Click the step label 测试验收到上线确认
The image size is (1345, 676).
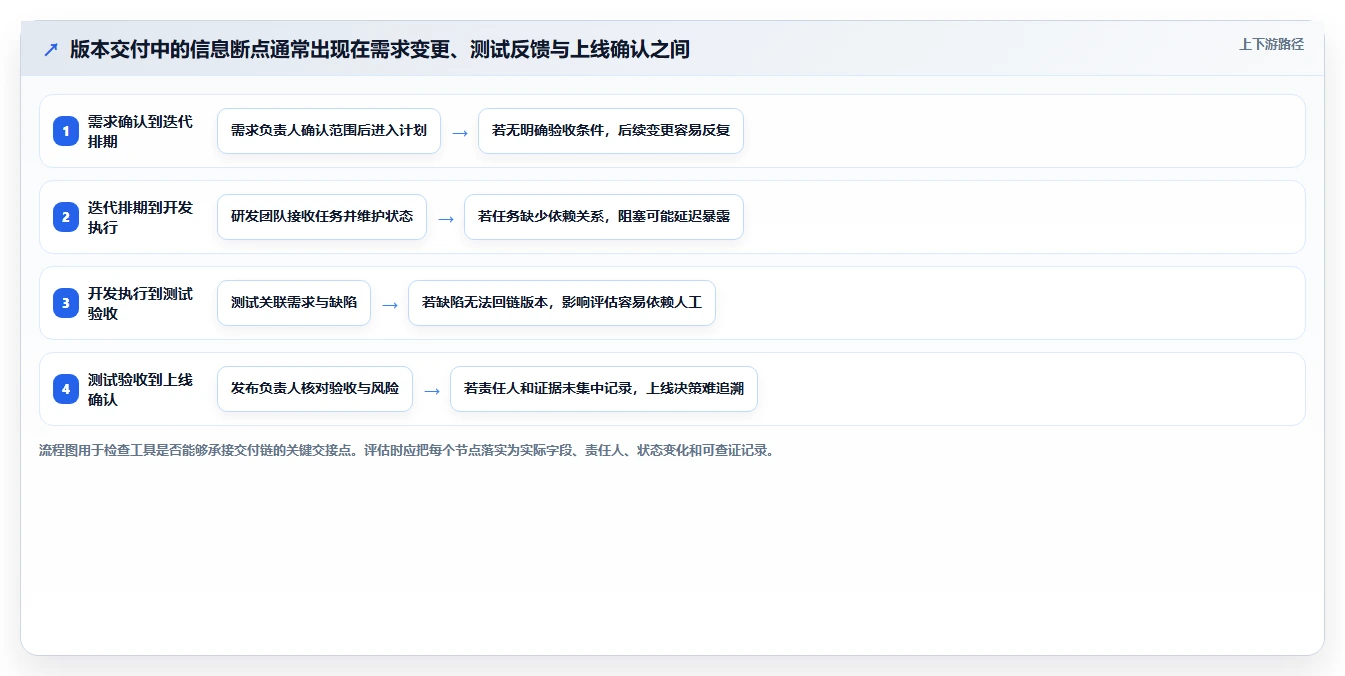point(140,389)
